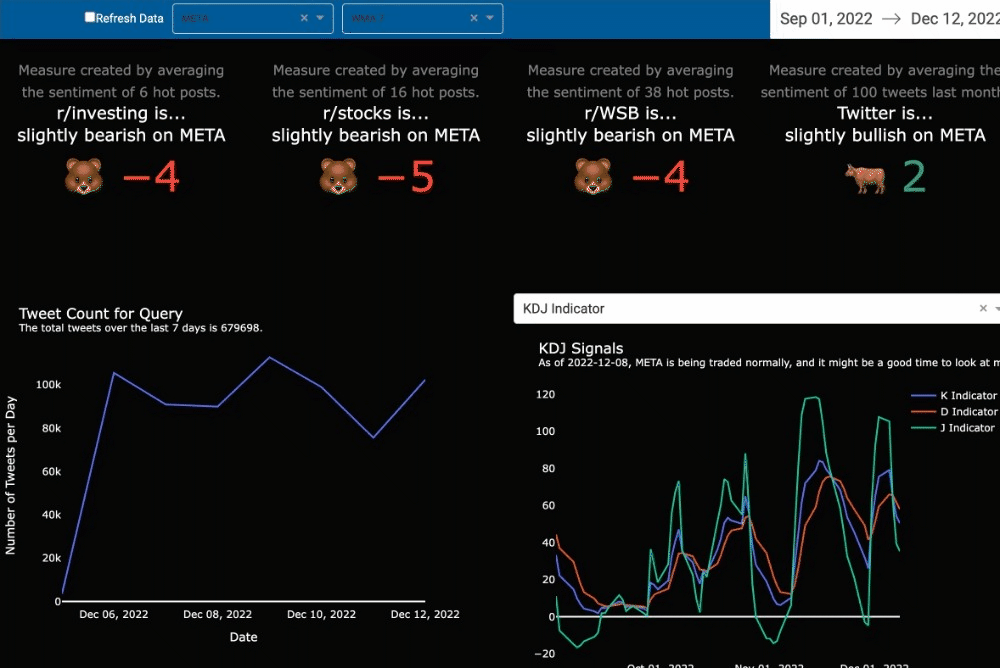Click the r/stocks bear emoji
The width and height of the screenshot is (1000, 668).
(x=338, y=176)
